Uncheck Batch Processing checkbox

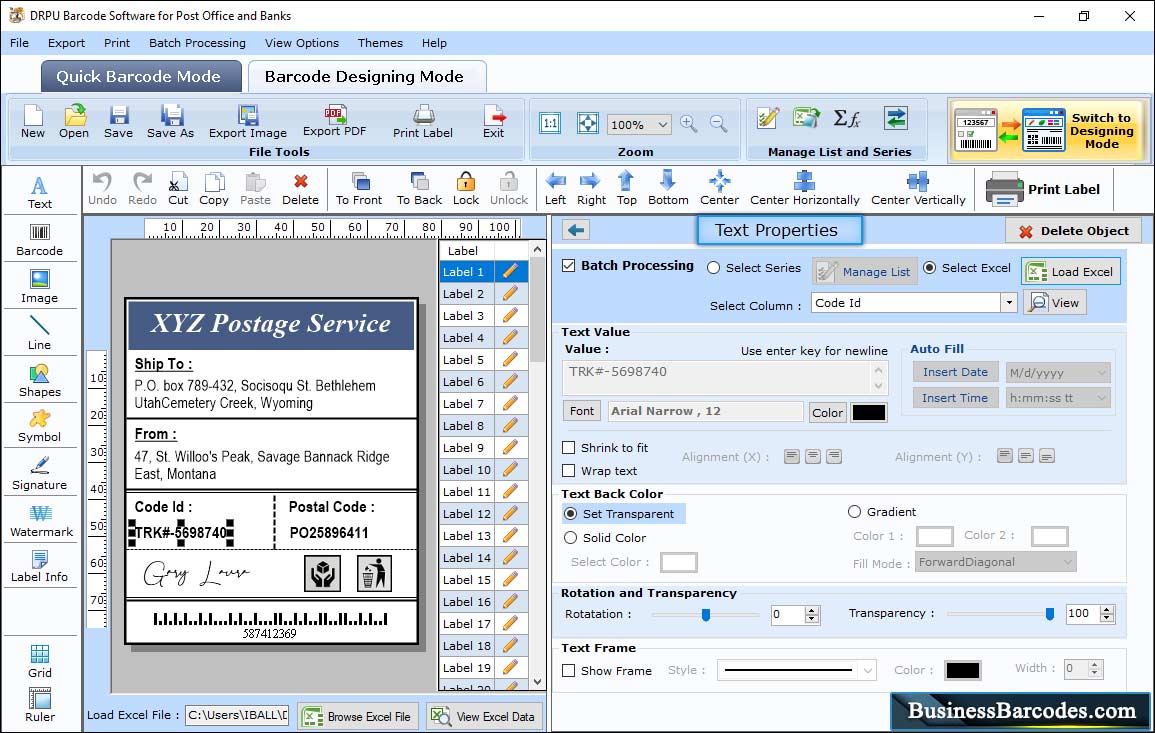569,266
